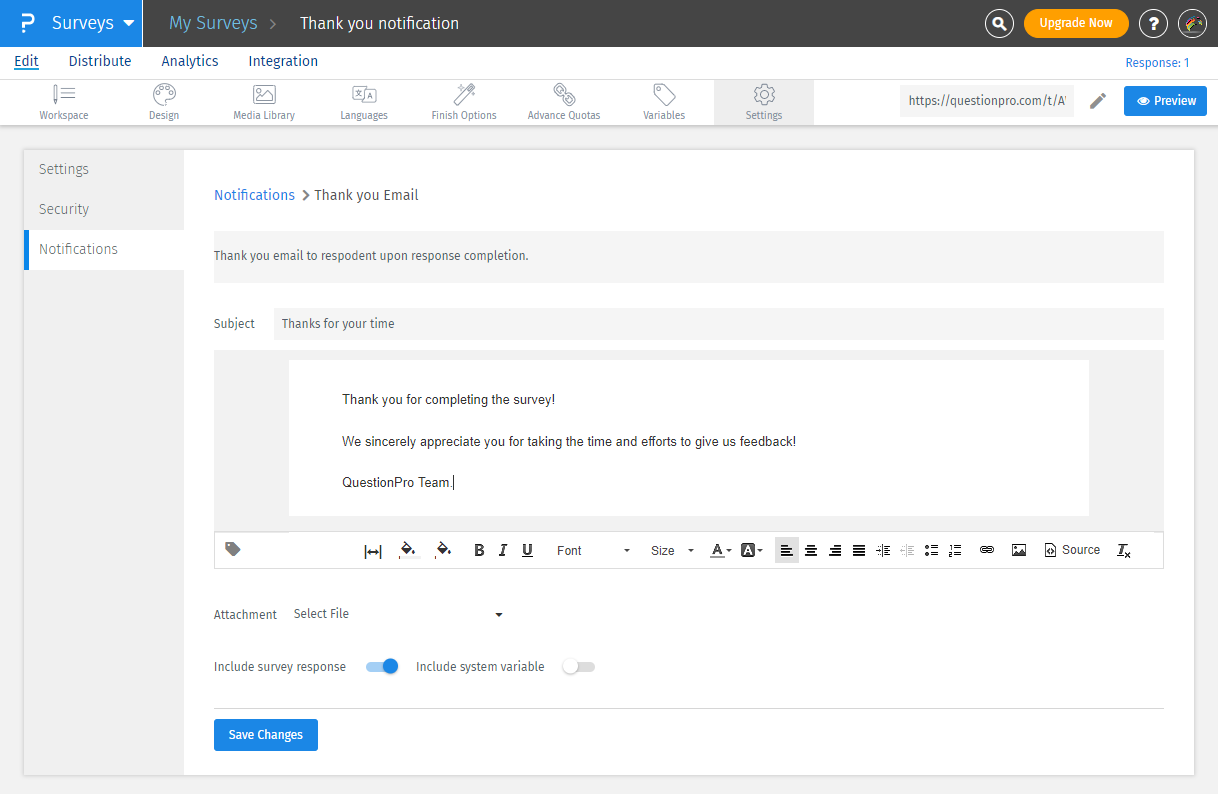The width and height of the screenshot is (1218, 794).
Task: Click the Bold formatting icon
Action: coord(479,551)
